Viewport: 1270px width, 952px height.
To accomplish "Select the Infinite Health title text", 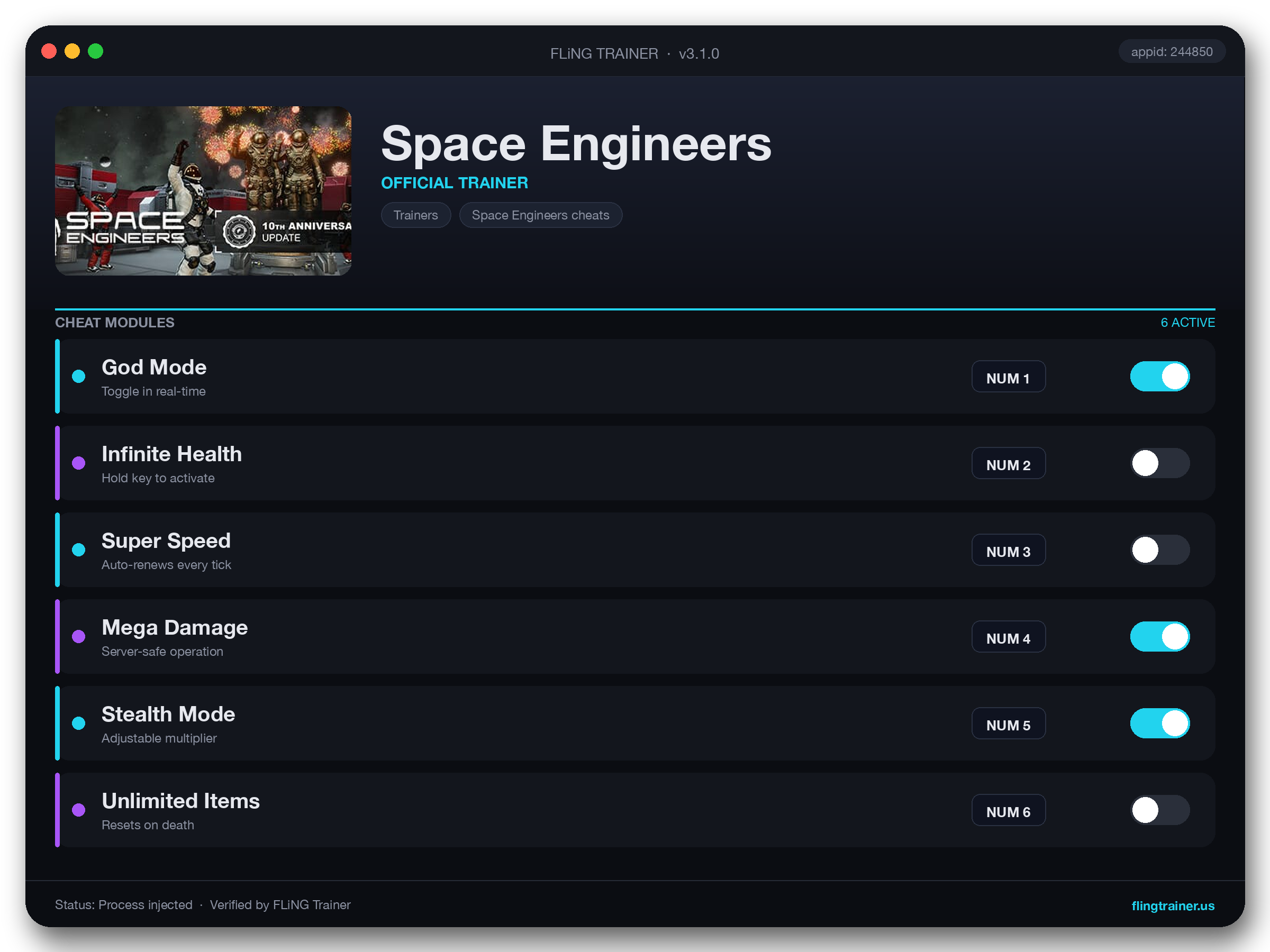I will (171, 454).
